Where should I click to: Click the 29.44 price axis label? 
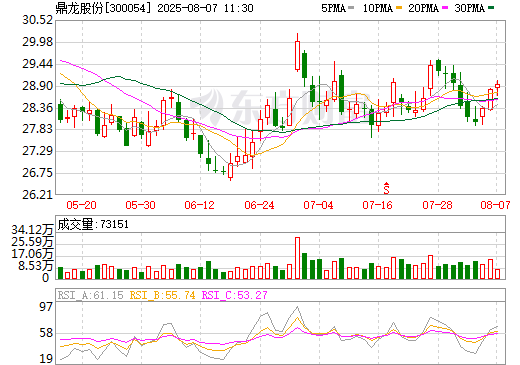(37, 64)
